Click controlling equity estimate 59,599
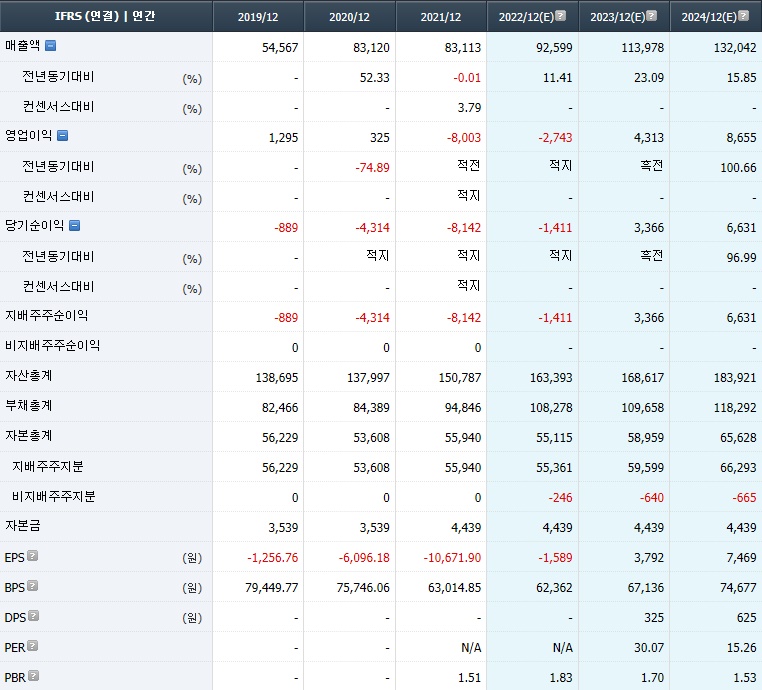The height and width of the screenshot is (690, 762). [x=645, y=468]
